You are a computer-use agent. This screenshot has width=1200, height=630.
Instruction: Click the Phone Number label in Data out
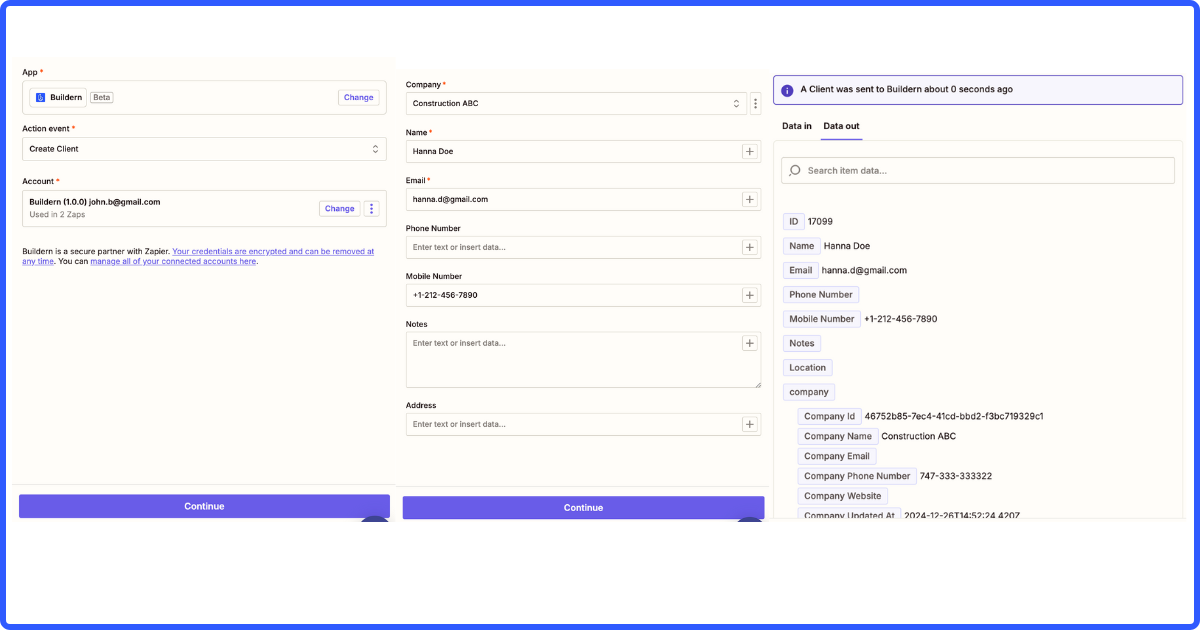(821, 295)
